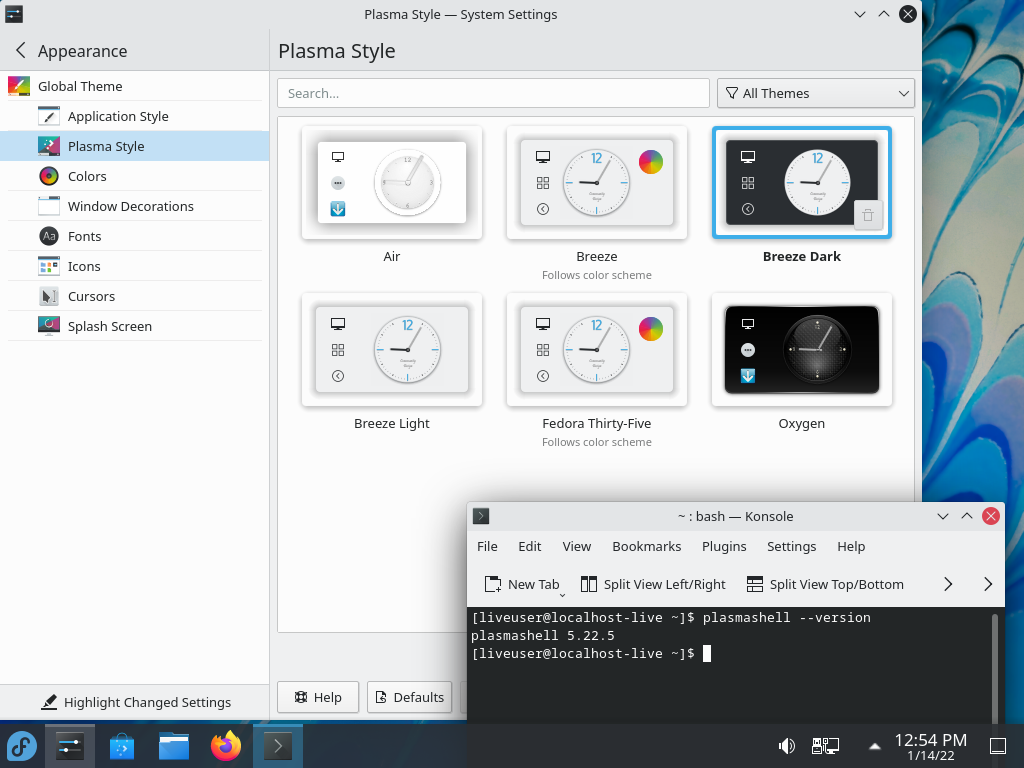The height and width of the screenshot is (768, 1024).
Task: Click the Konsole icon in taskbar
Action: point(278,746)
